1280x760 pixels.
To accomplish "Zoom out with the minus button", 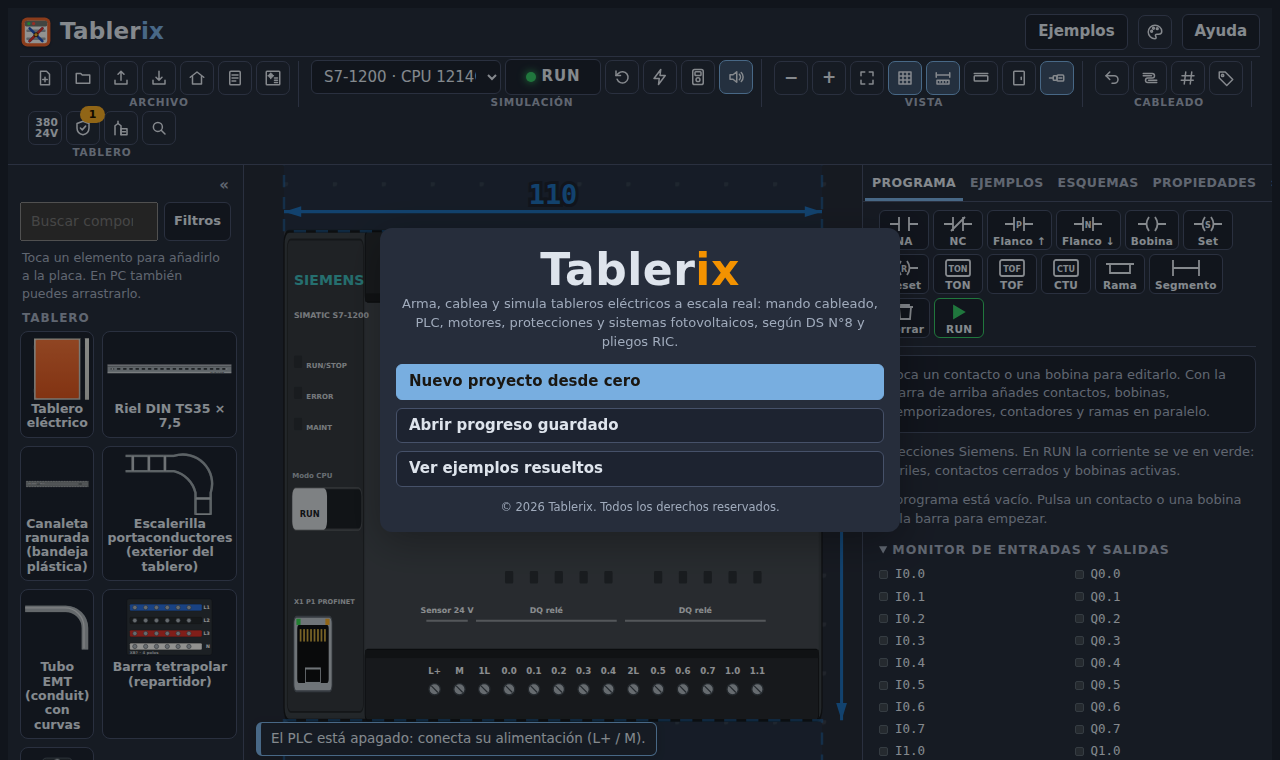I will (x=791, y=77).
